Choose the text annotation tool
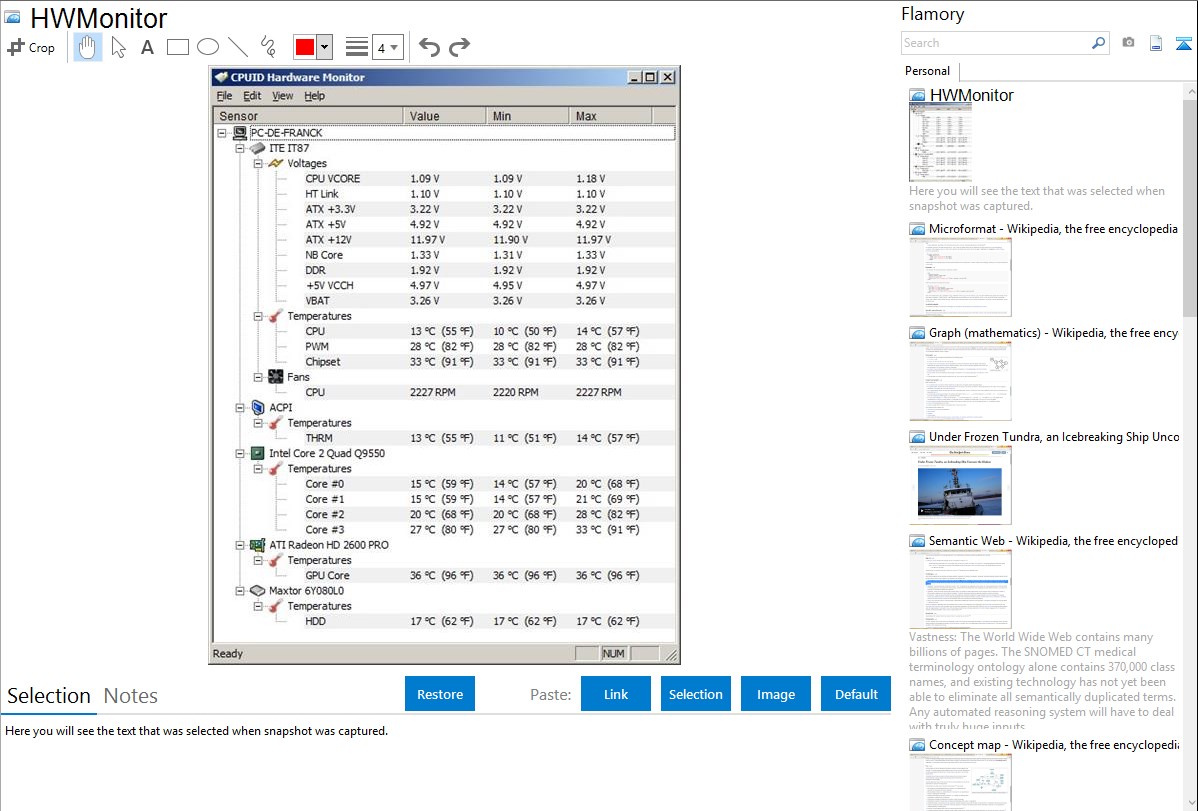The height and width of the screenshot is (811, 1198). pos(147,47)
